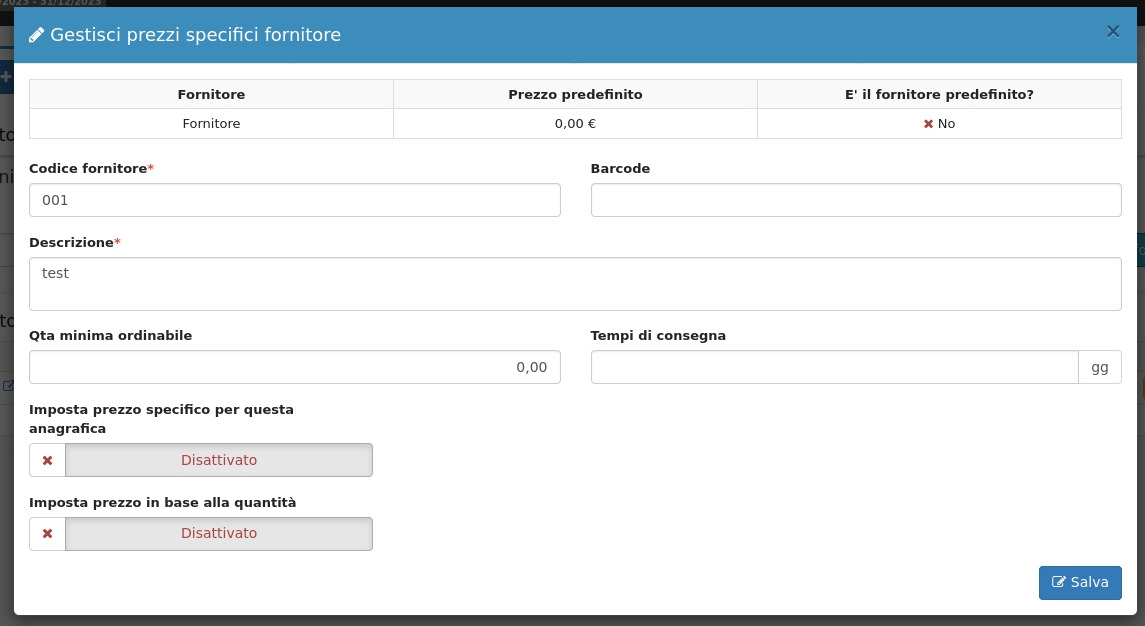Viewport: 1145px width, 626px height.
Task: Click the E' il fornitore predefinito? header
Action: (939, 94)
